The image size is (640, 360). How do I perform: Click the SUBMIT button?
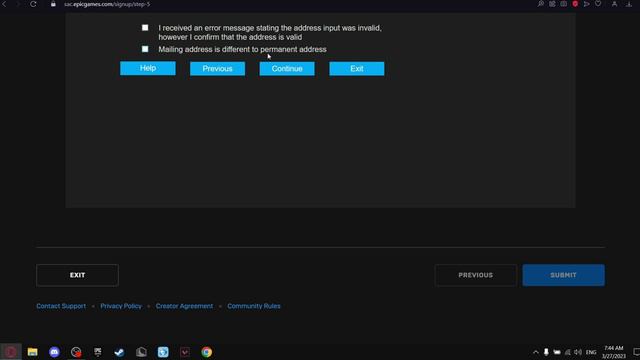(x=563, y=275)
